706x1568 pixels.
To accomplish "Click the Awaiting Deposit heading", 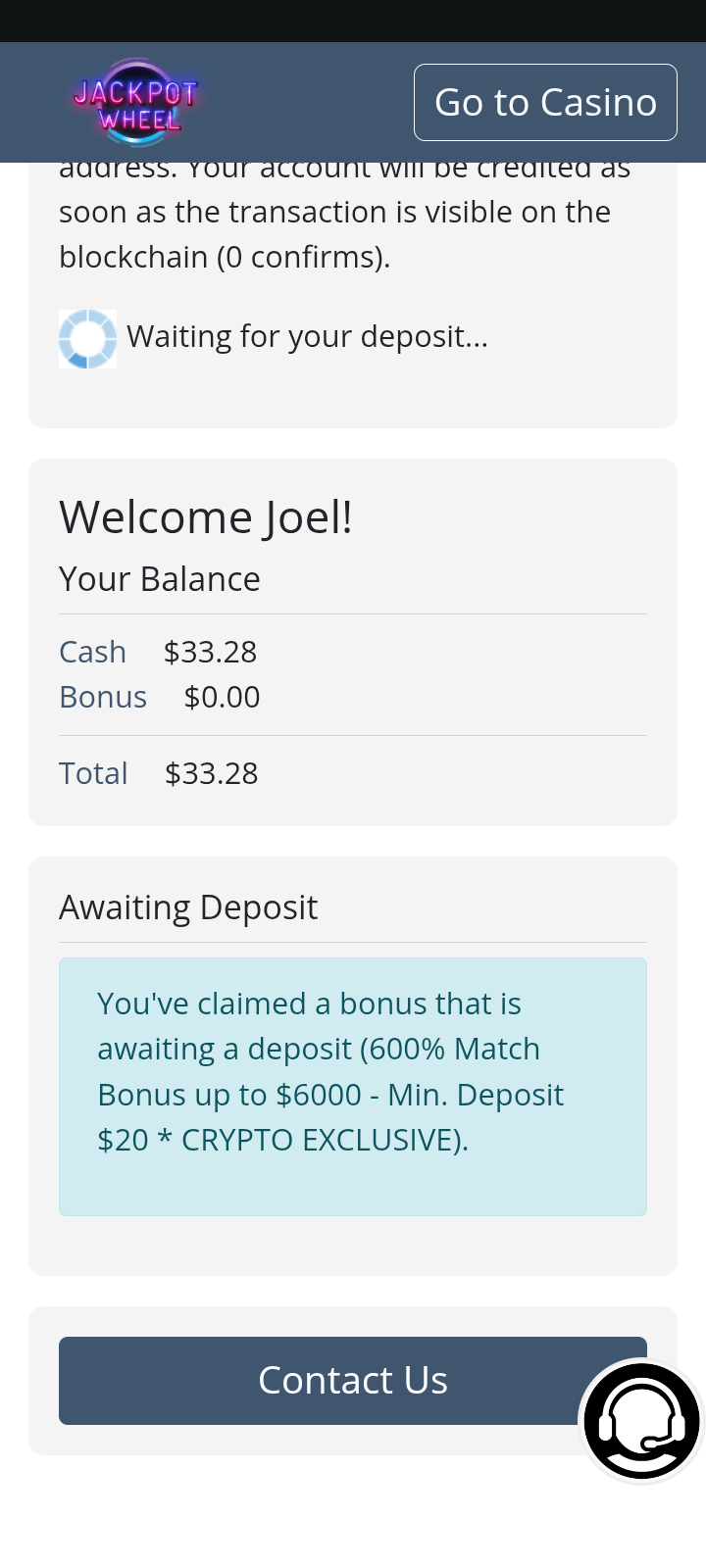I will [x=188, y=907].
